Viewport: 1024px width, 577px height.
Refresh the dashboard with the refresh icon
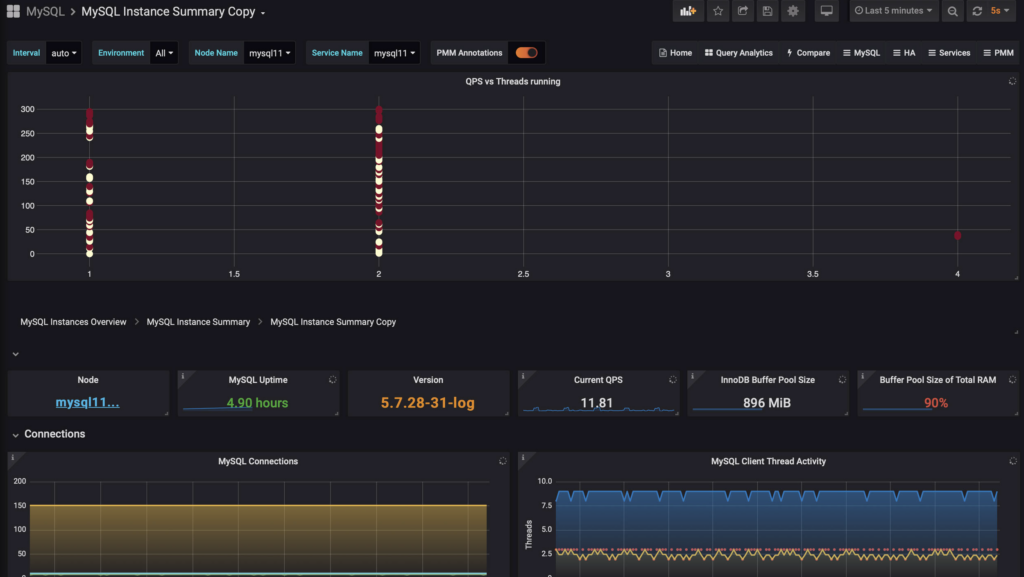pos(977,11)
